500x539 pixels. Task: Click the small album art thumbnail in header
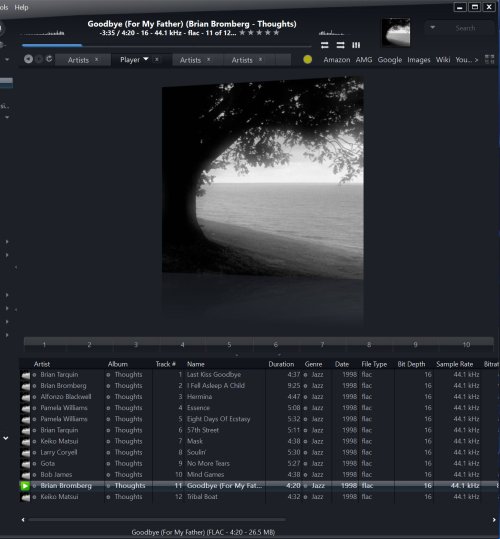coord(396,32)
